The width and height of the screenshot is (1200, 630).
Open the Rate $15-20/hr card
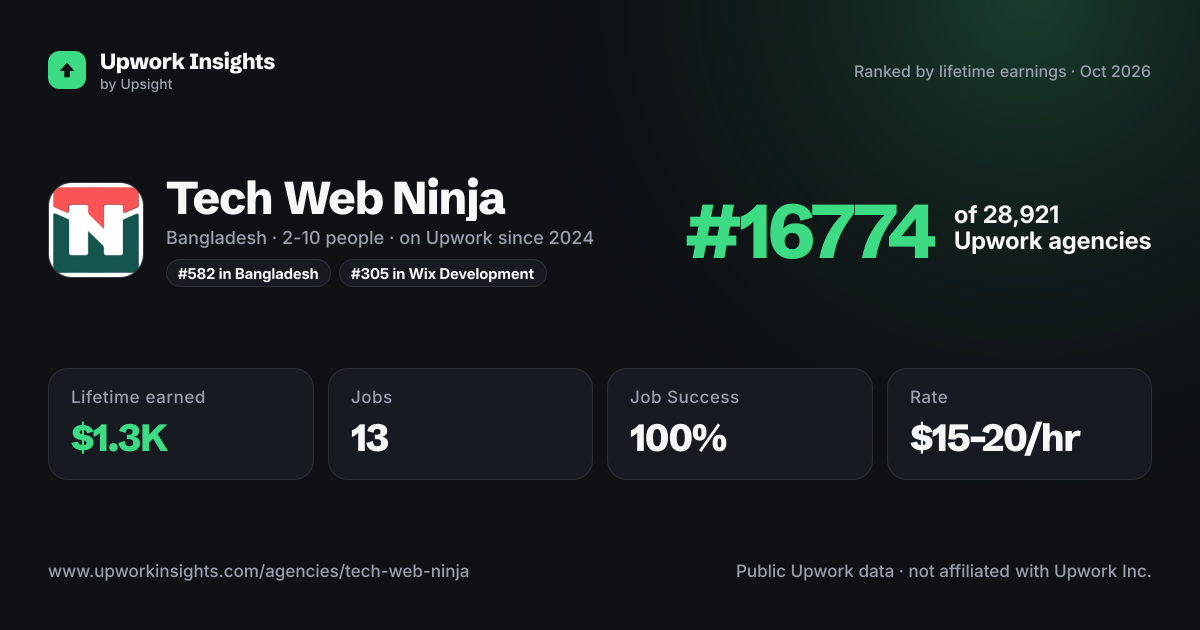pyautogui.click(x=1019, y=424)
